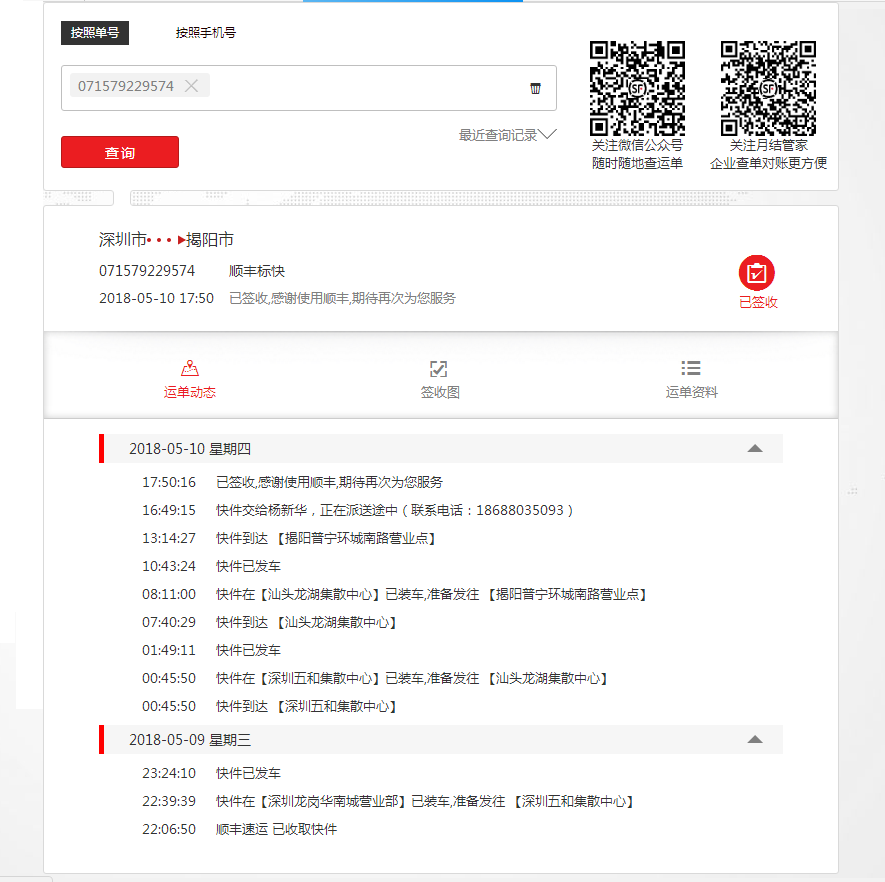The height and width of the screenshot is (882, 885).
Task: Expand 最近查询记录 dropdown
Action: tap(507, 135)
